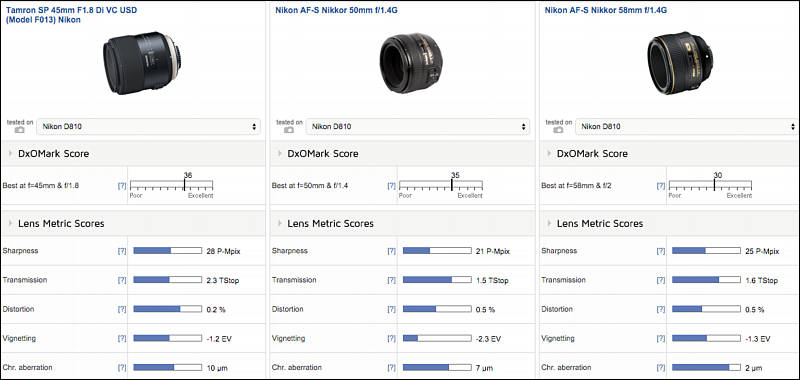800x380 pixels.
Task: Click the 2.3 TStop transmission bar
Action: click(167, 280)
